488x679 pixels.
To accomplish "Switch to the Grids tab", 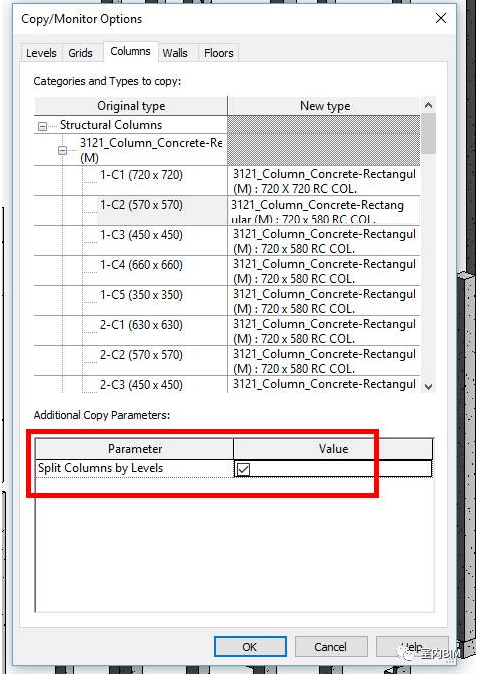I will (x=81, y=53).
